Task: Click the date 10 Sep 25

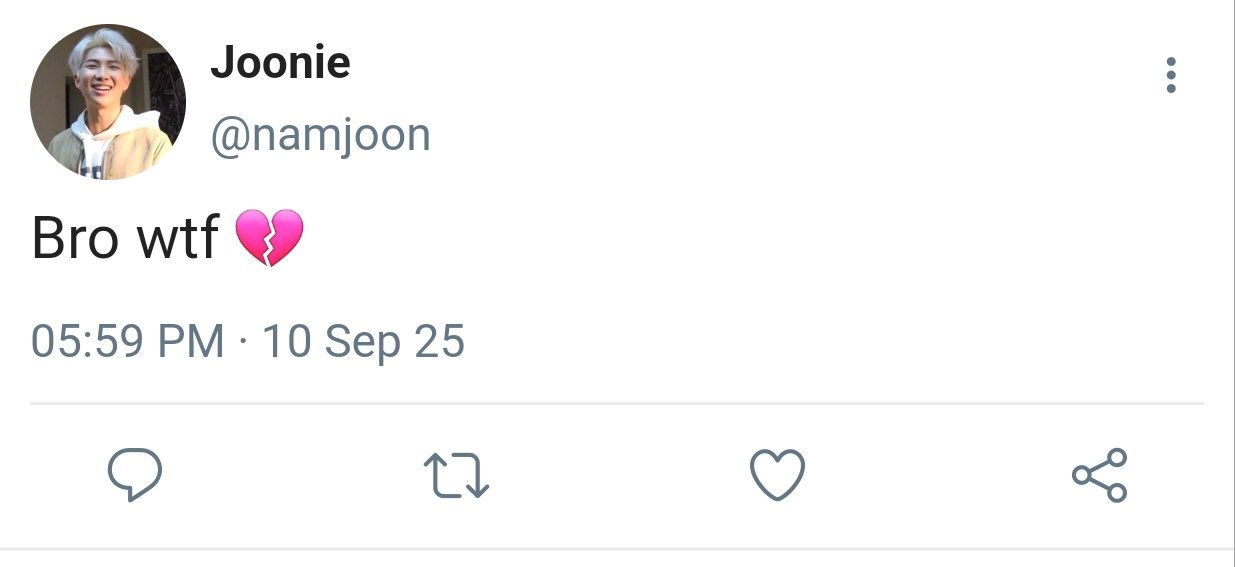Action: coord(363,342)
